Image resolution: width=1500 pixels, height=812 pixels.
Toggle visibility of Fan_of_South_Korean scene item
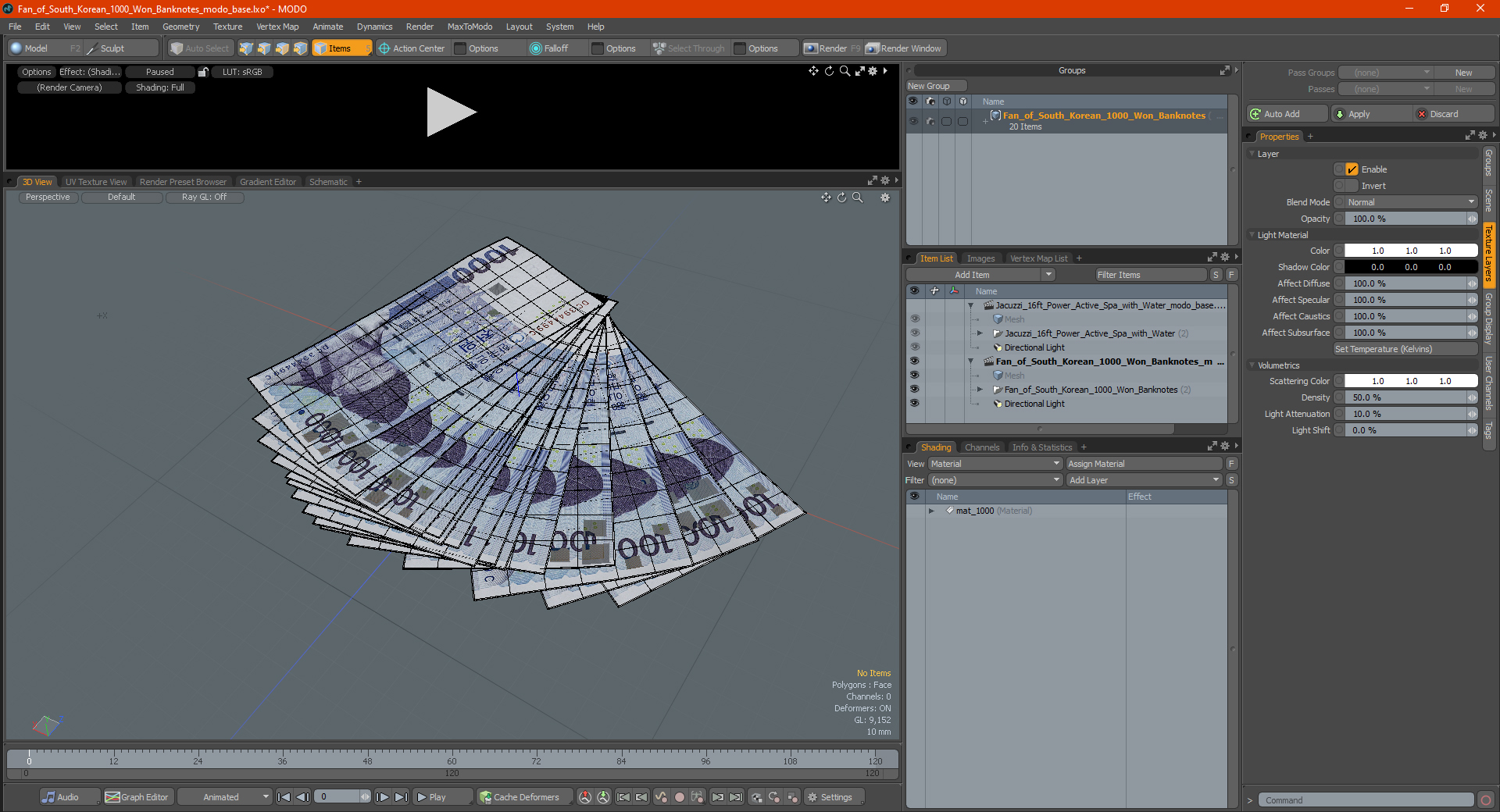(915, 361)
